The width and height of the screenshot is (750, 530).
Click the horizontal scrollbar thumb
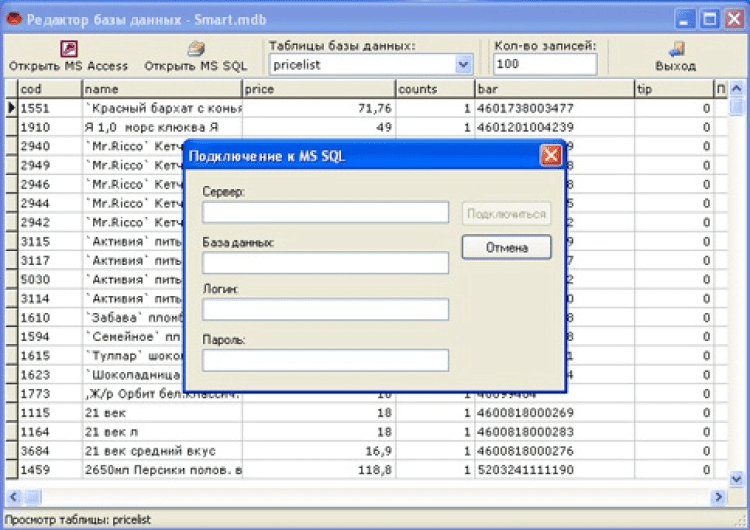click(33, 497)
